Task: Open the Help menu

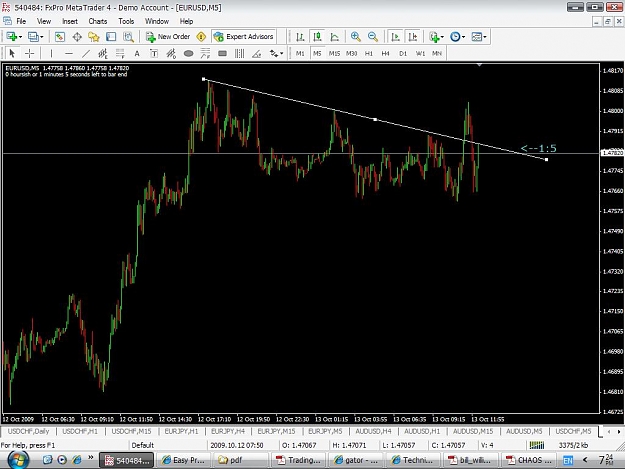Action: 186,22
